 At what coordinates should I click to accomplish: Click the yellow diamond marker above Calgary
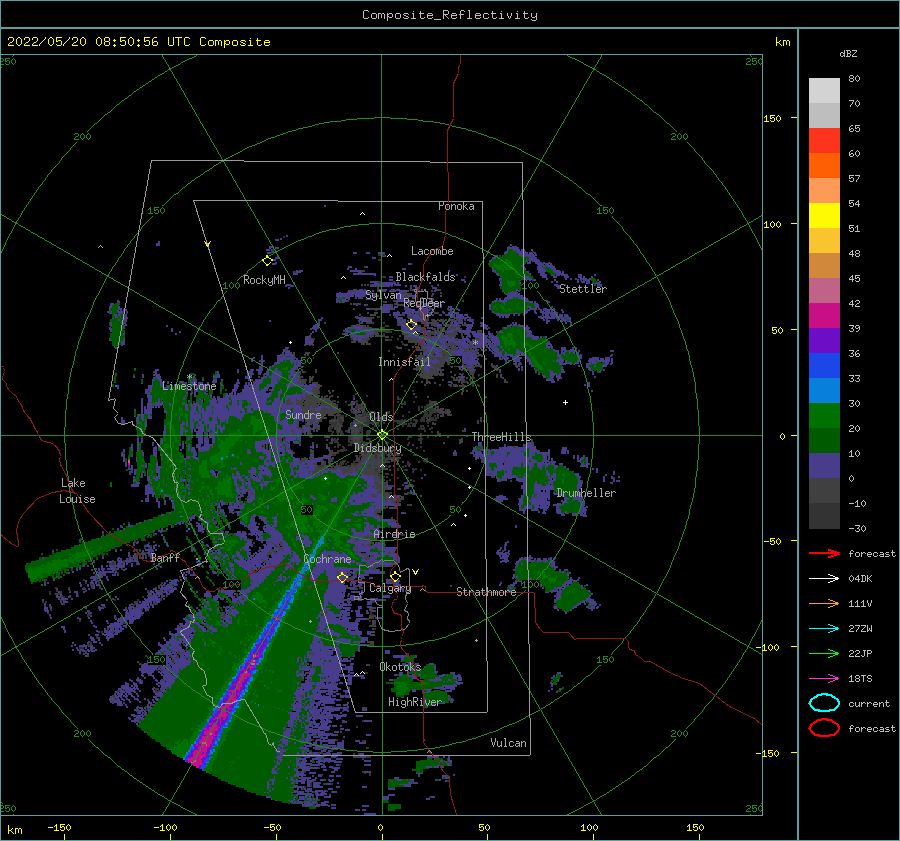pyautogui.click(x=395, y=576)
